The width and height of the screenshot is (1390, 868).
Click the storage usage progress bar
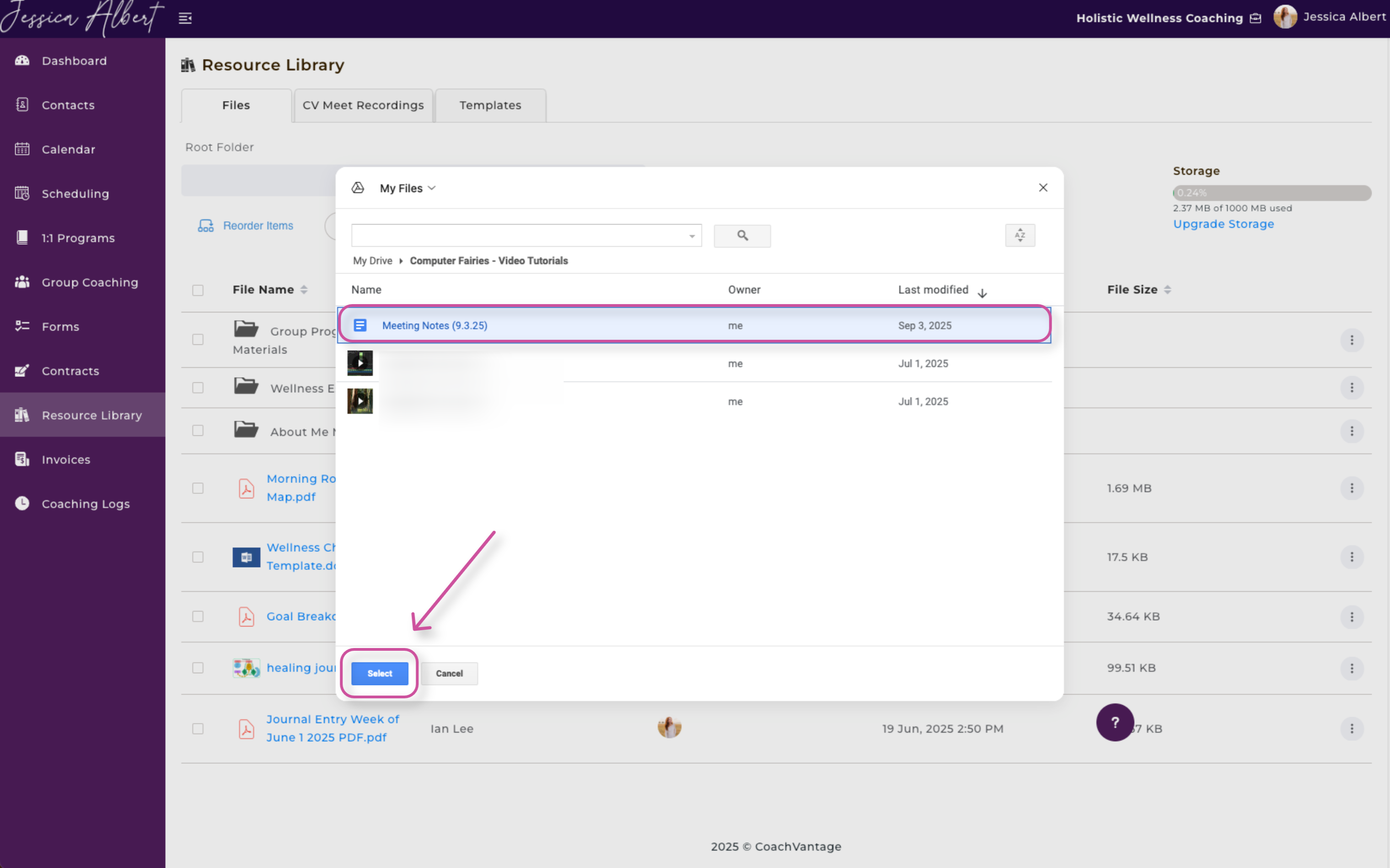[1272, 193]
